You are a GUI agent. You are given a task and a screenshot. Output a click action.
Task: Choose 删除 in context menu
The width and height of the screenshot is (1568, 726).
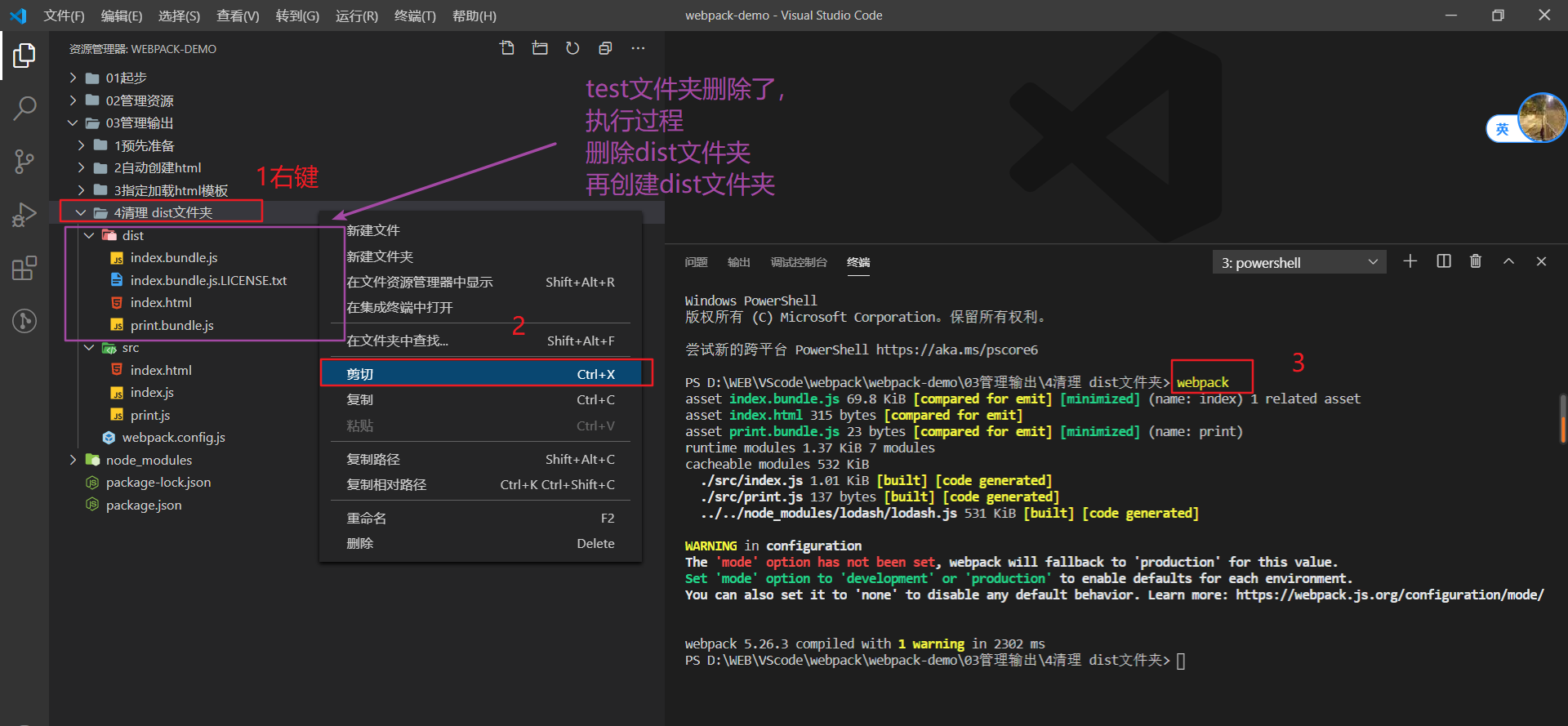(x=480, y=543)
